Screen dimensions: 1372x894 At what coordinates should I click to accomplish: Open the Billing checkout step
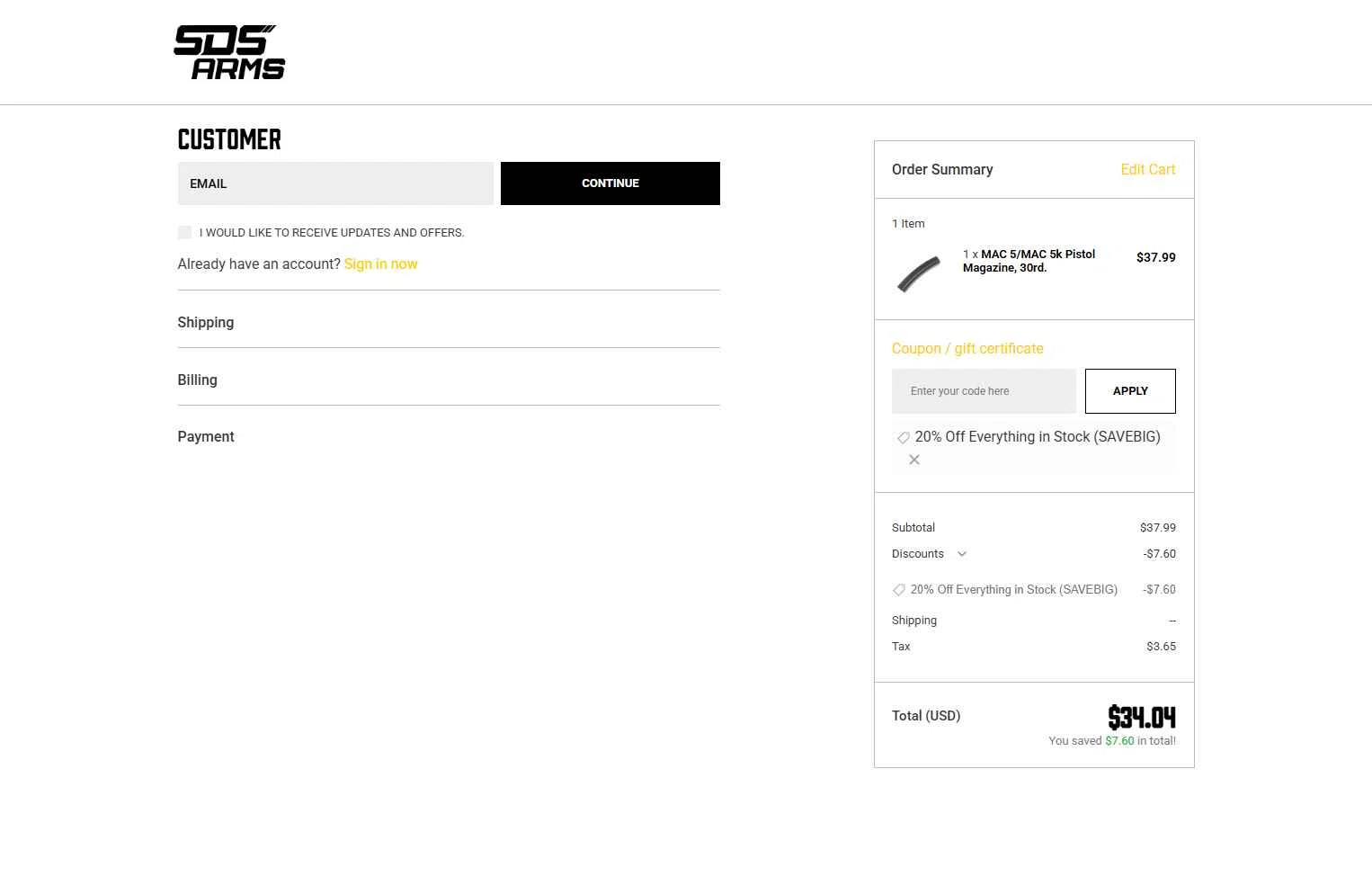[449, 380]
